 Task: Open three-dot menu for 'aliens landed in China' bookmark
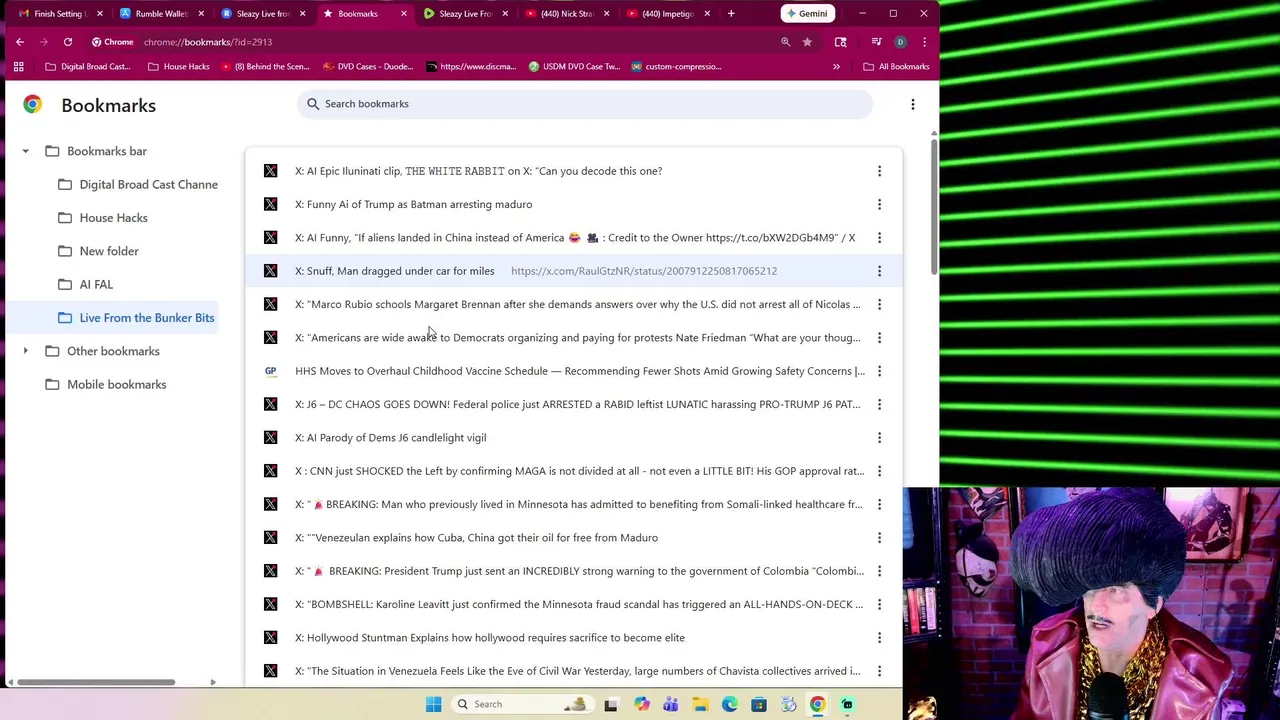click(x=879, y=238)
